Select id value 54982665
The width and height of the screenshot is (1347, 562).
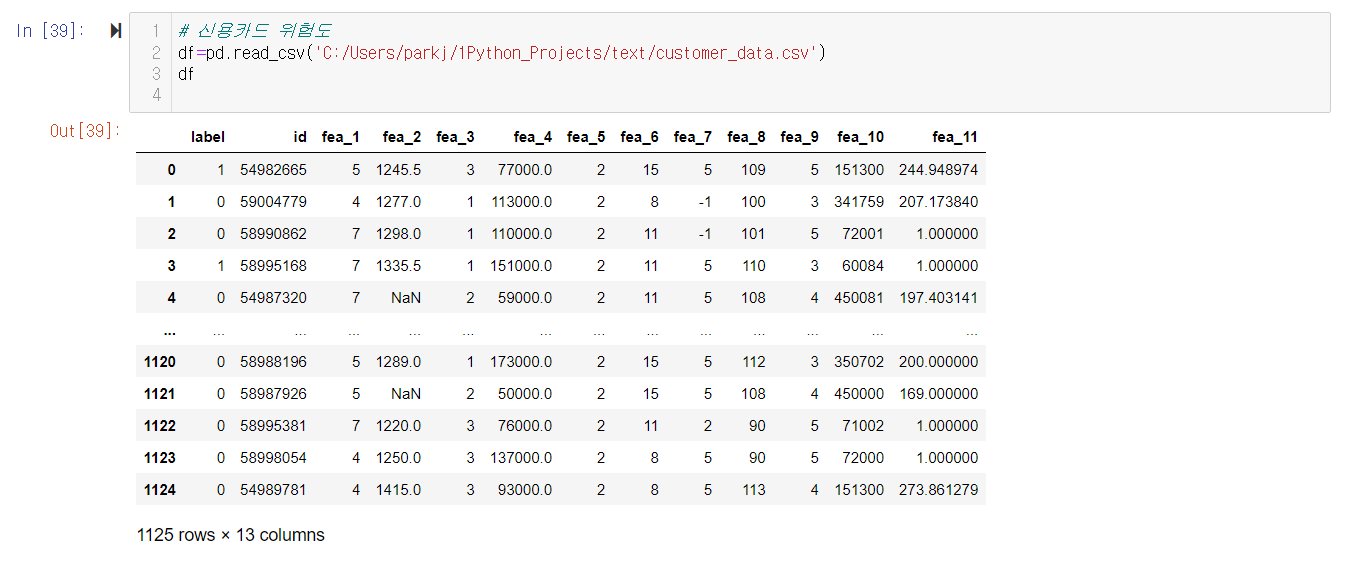pyautogui.click(x=274, y=170)
